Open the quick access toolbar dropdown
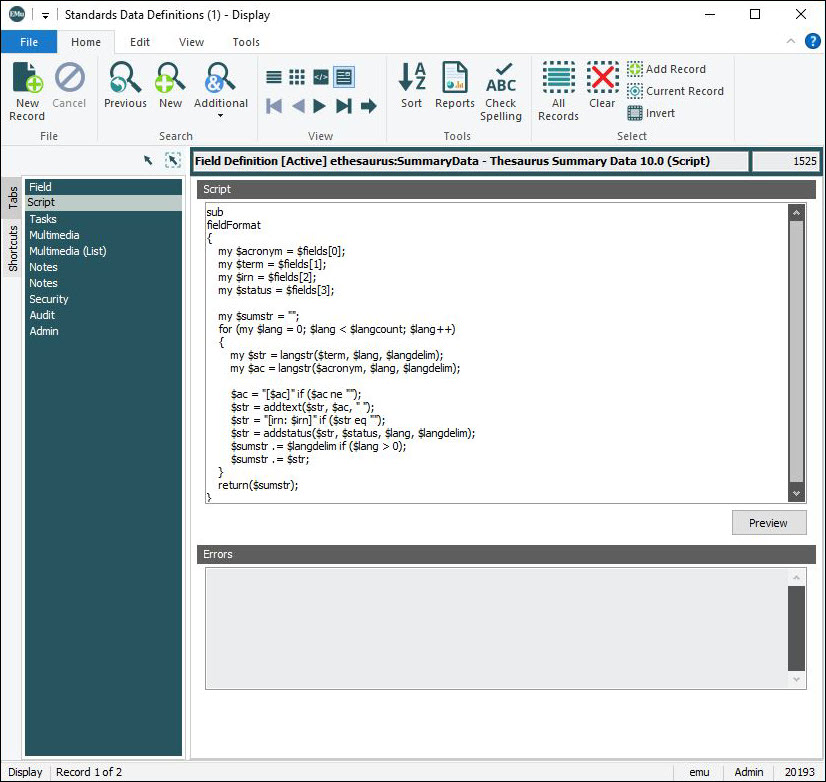Image resolution: width=826 pixels, height=782 pixels. click(x=45, y=15)
